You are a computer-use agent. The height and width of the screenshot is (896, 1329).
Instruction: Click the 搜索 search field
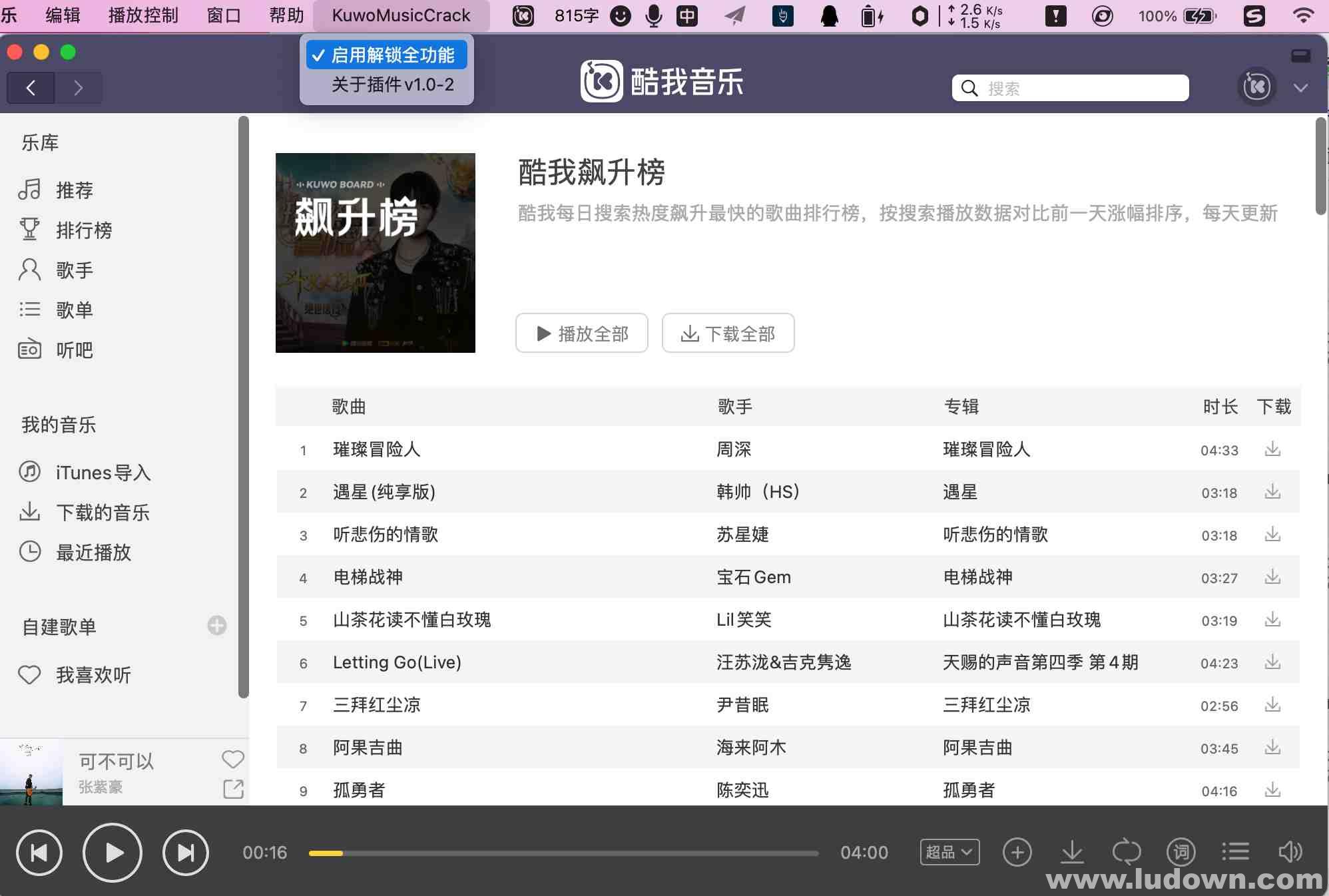click(1071, 88)
